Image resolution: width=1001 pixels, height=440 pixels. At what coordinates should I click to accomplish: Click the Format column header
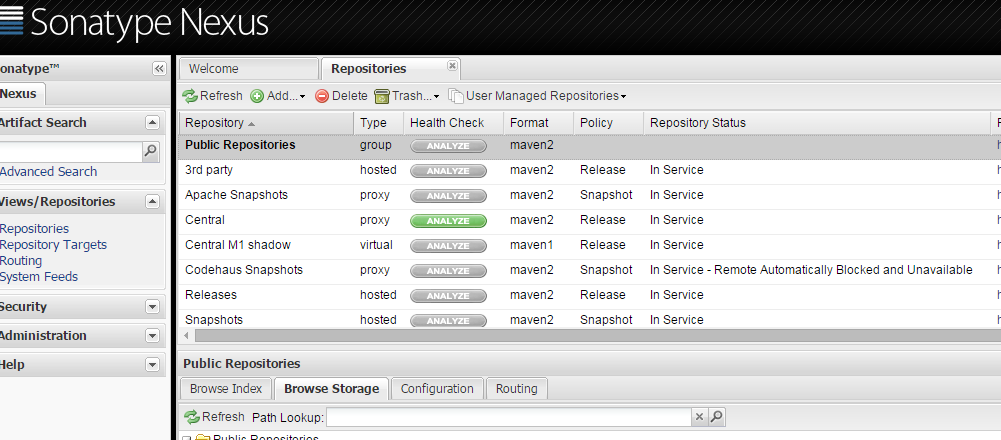click(539, 123)
